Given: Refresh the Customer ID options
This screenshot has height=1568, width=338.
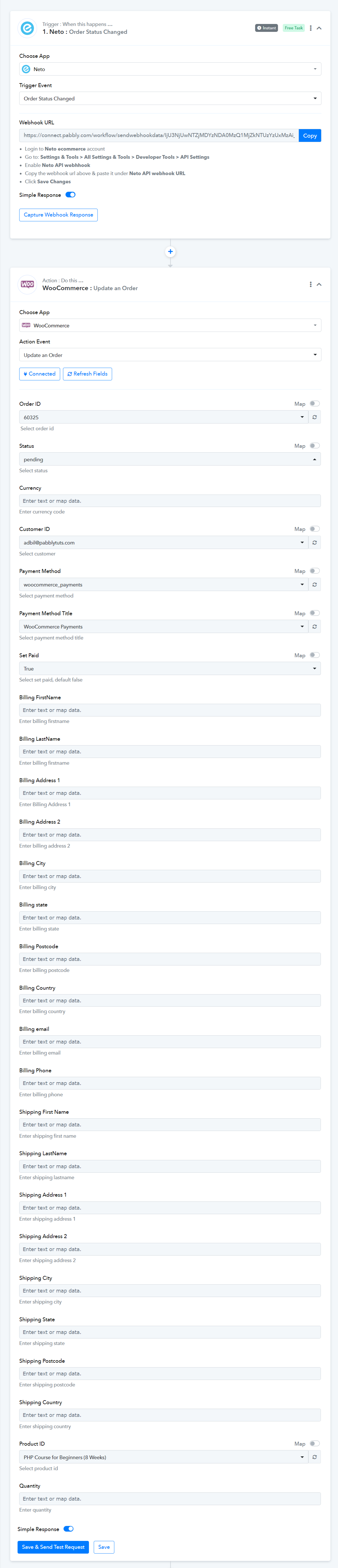Looking at the screenshot, I should 314,542.
